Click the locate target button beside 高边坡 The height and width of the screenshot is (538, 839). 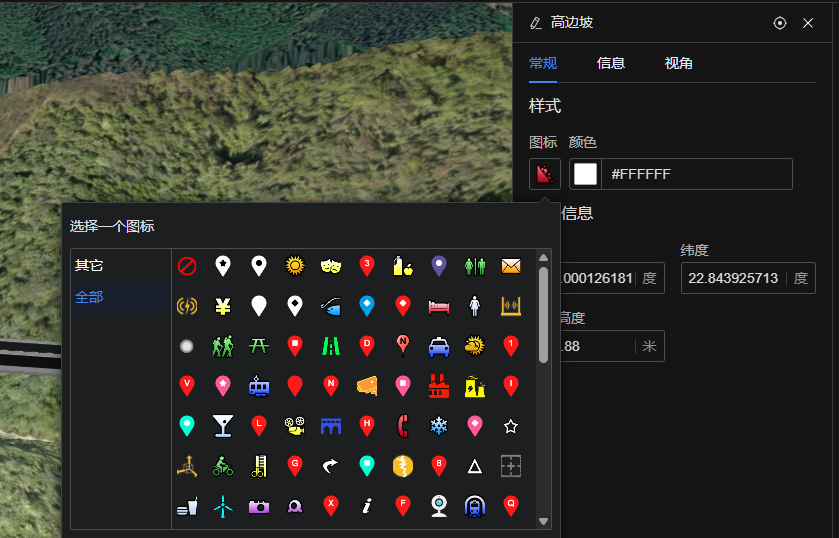click(780, 23)
